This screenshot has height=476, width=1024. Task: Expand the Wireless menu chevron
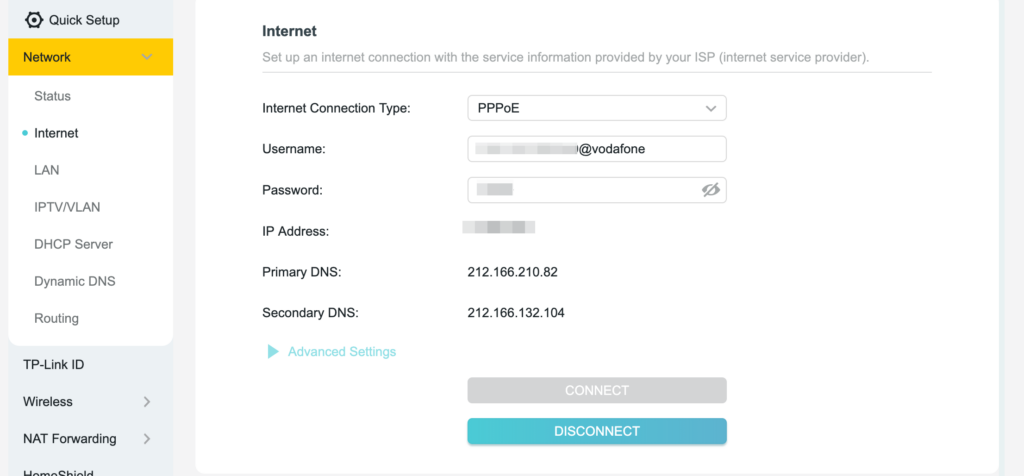pyautogui.click(x=147, y=402)
